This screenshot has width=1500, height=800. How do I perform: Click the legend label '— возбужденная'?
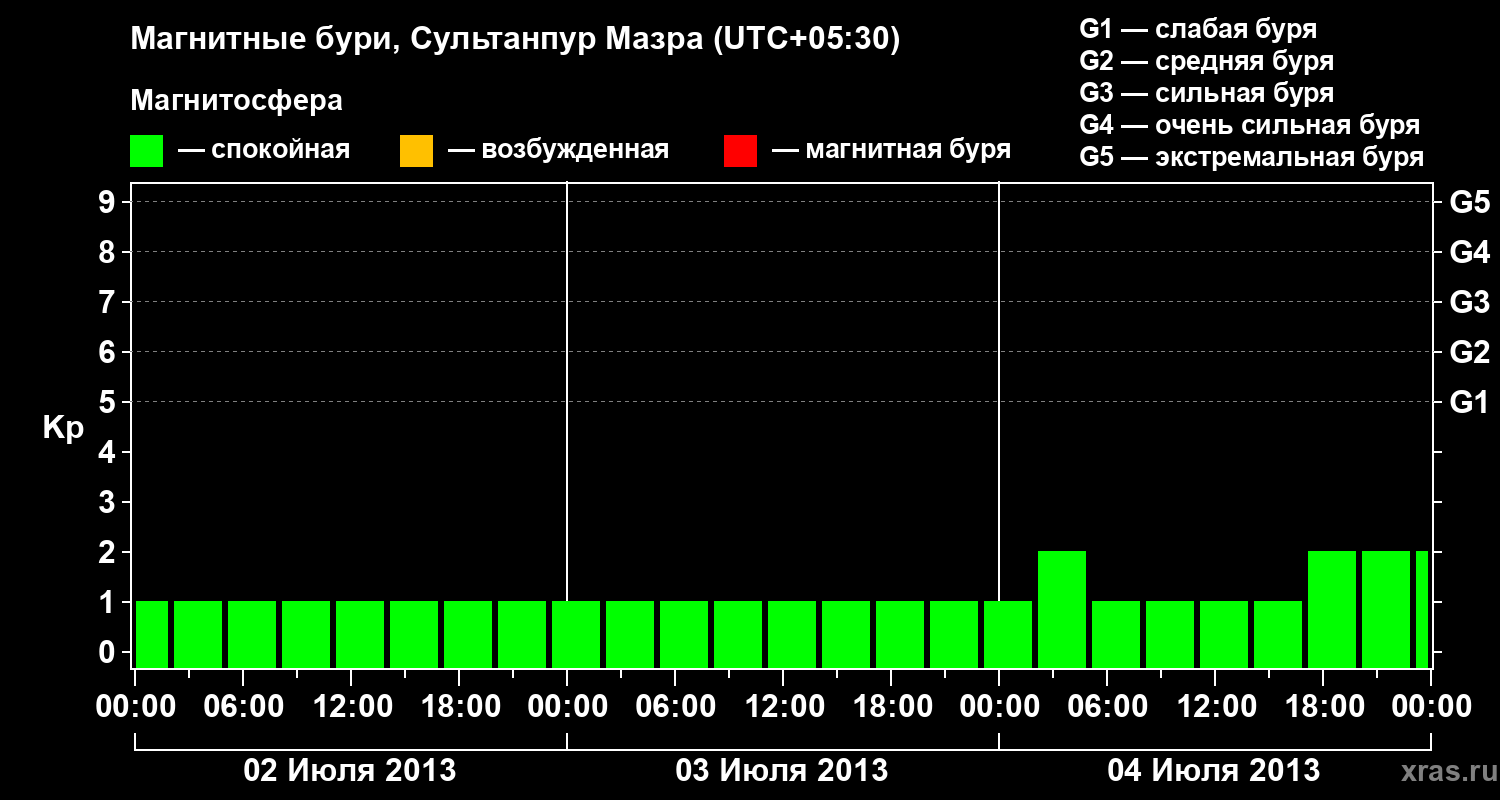[x=558, y=150]
